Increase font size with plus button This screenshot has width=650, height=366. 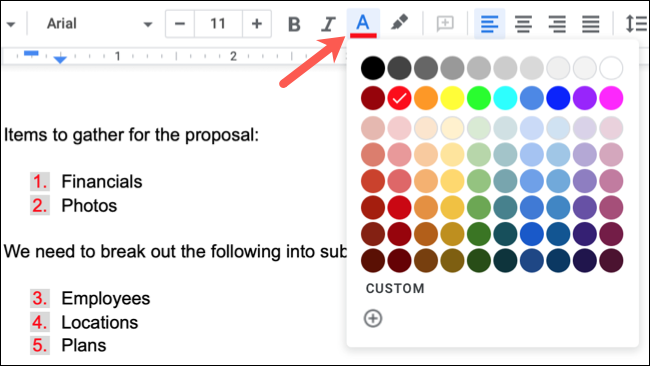(x=257, y=24)
